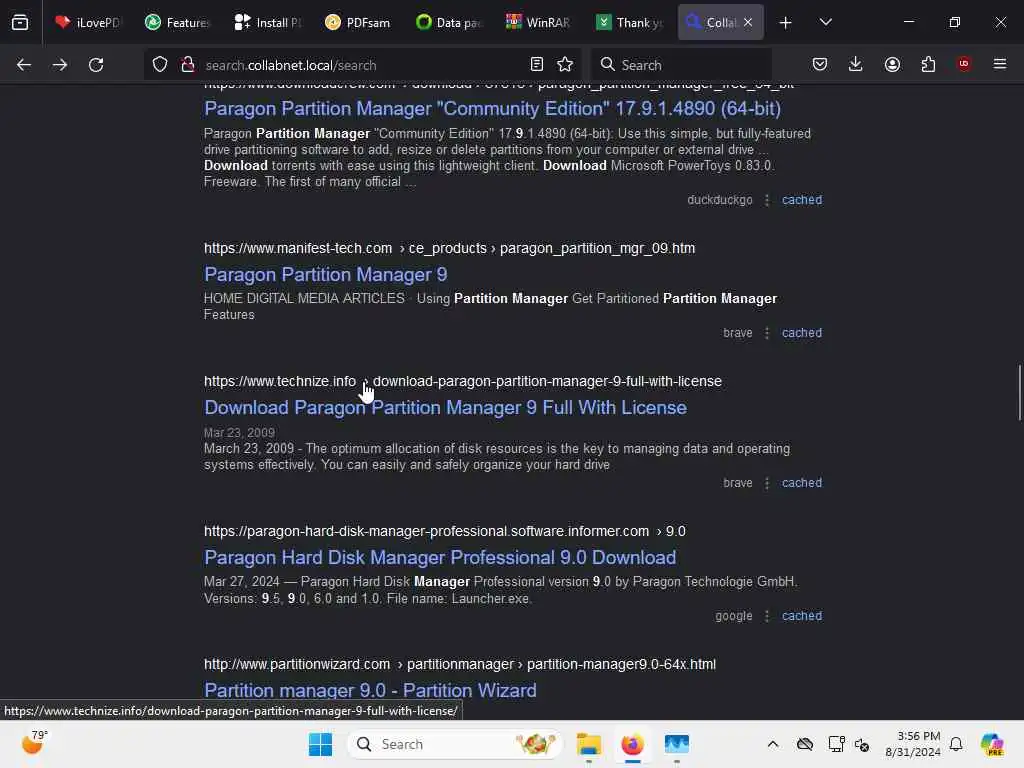Open Paragon Partition Manager 9 link
The height and width of the screenshot is (768, 1024).
click(x=325, y=274)
